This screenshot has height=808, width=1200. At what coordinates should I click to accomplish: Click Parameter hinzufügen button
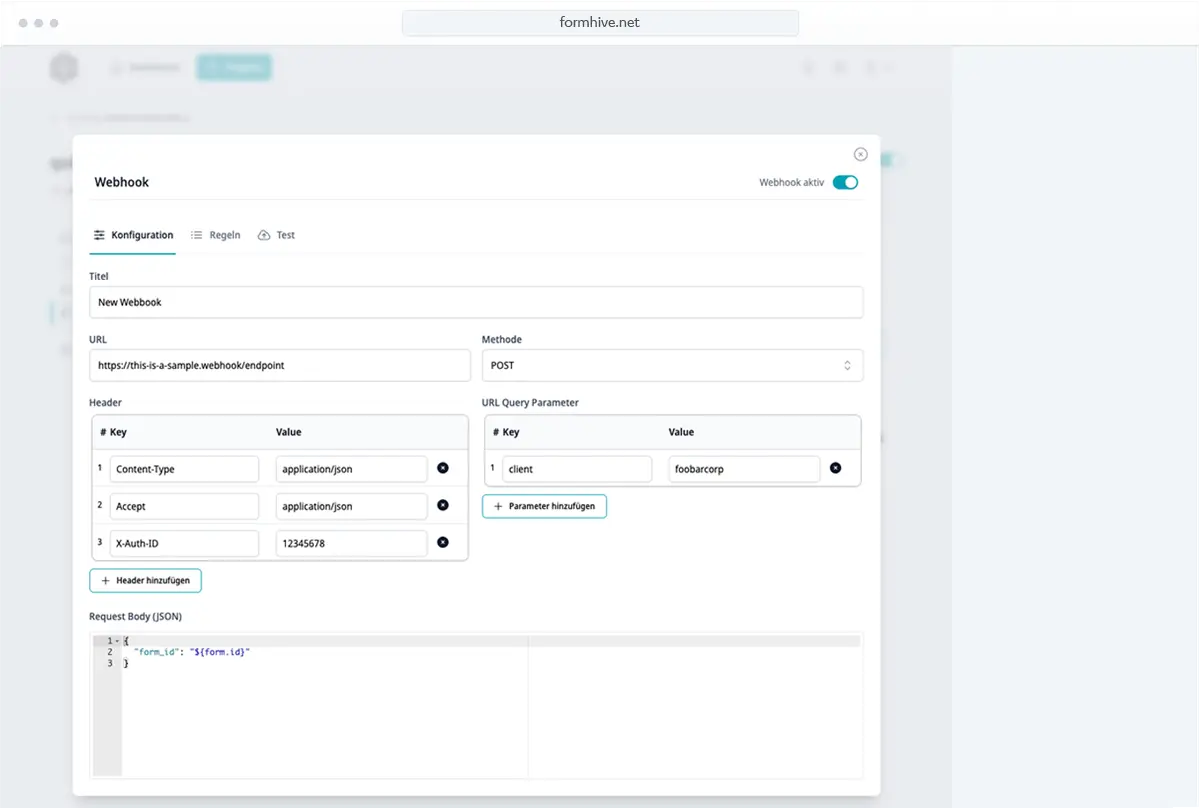pyautogui.click(x=544, y=506)
